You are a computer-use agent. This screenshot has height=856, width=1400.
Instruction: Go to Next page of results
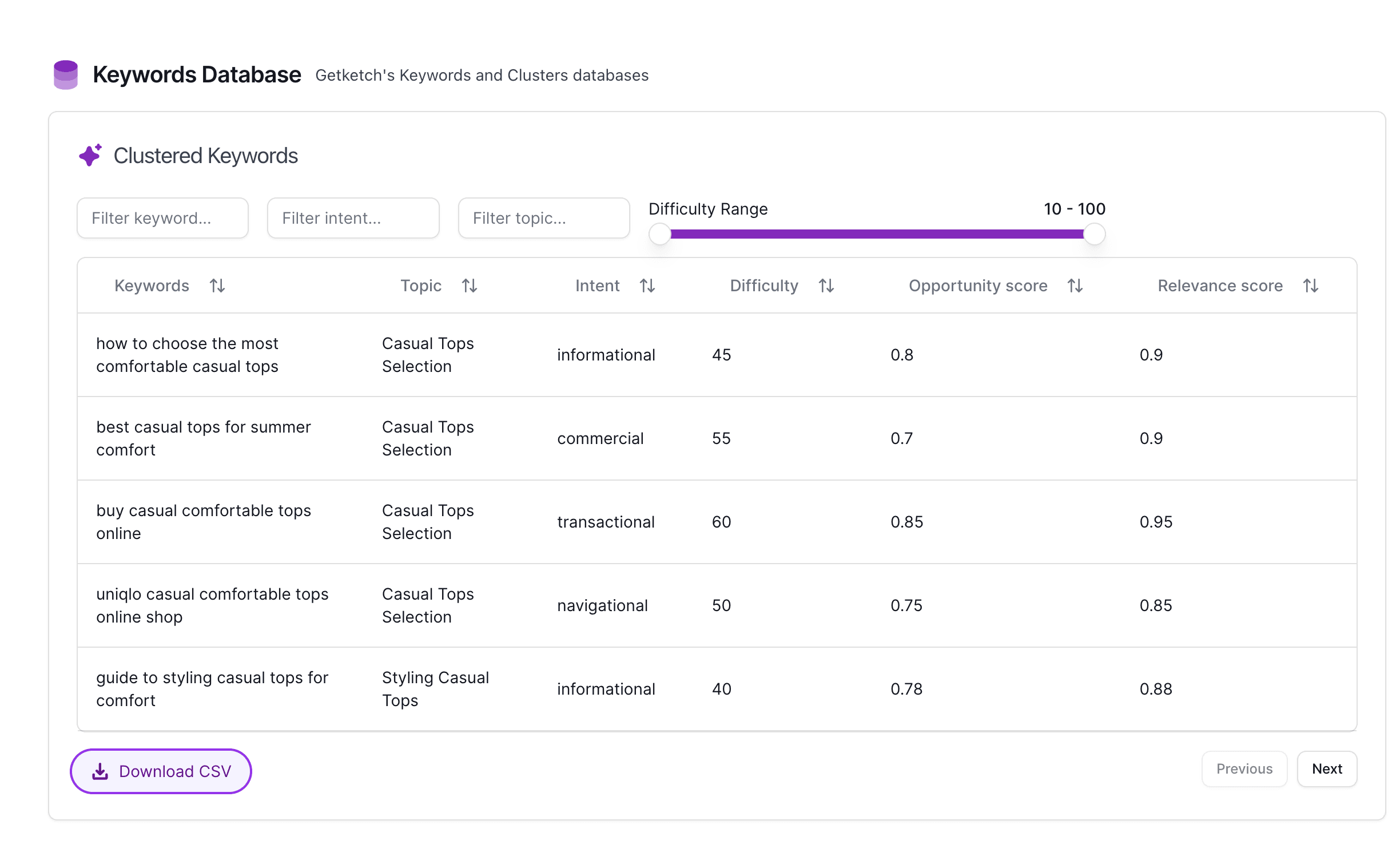[x=1327, y=768]
